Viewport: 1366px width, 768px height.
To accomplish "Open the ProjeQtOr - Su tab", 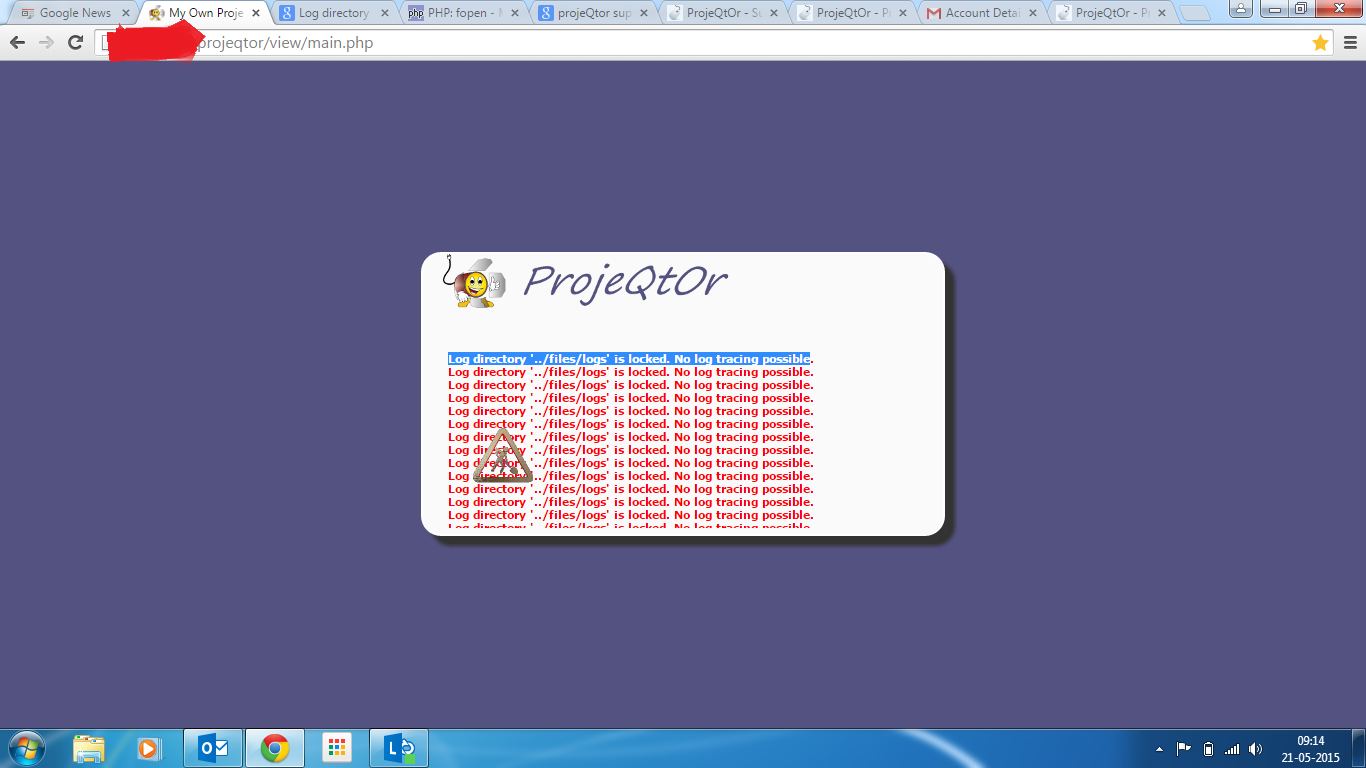I will 722,13.
